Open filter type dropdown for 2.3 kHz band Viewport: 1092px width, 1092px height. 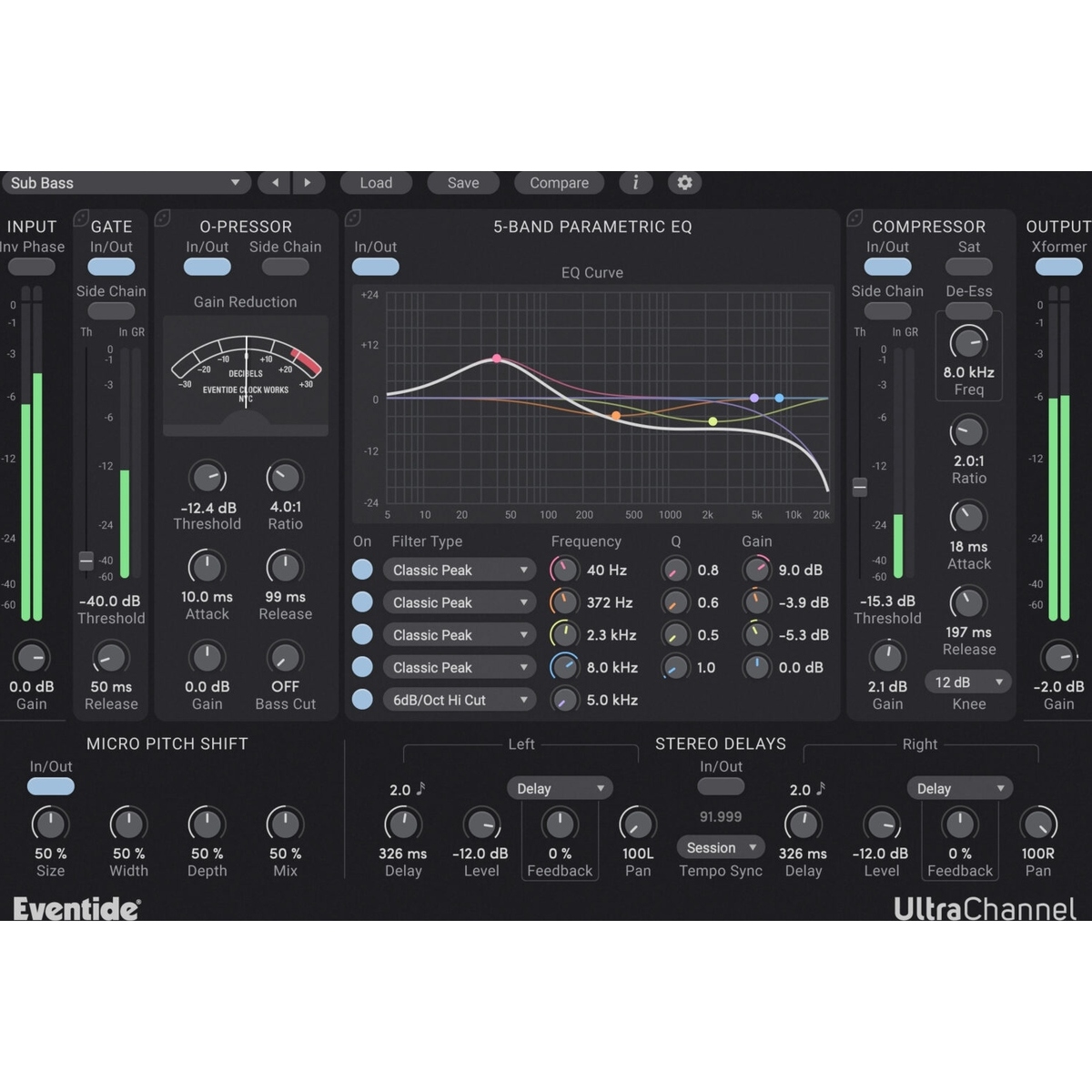click(x=459, y=634)
